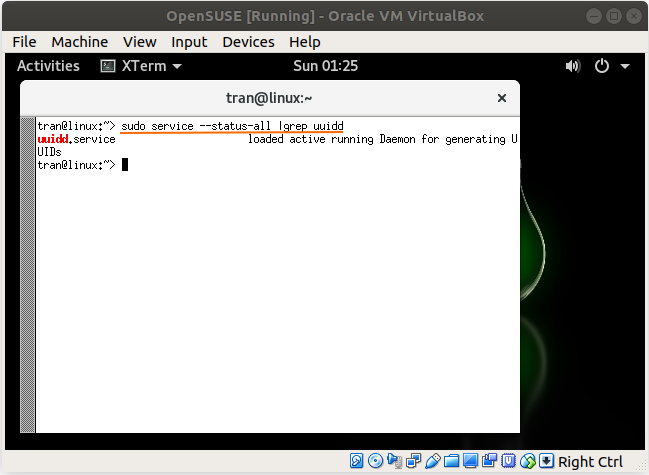Click the red uuidd match in output
649x475 pixels.
[x=53, y=139]
